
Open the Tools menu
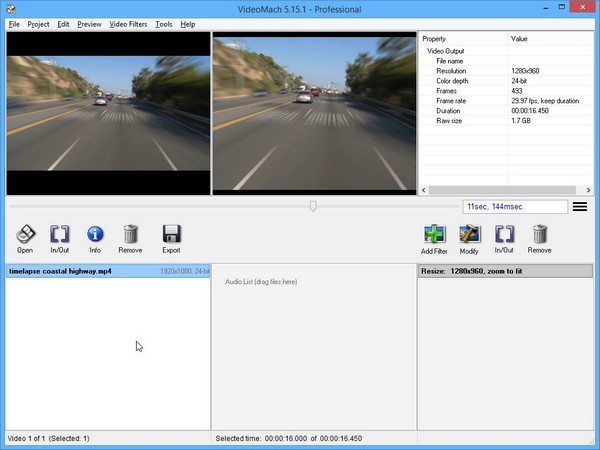(x=164, y=24)
